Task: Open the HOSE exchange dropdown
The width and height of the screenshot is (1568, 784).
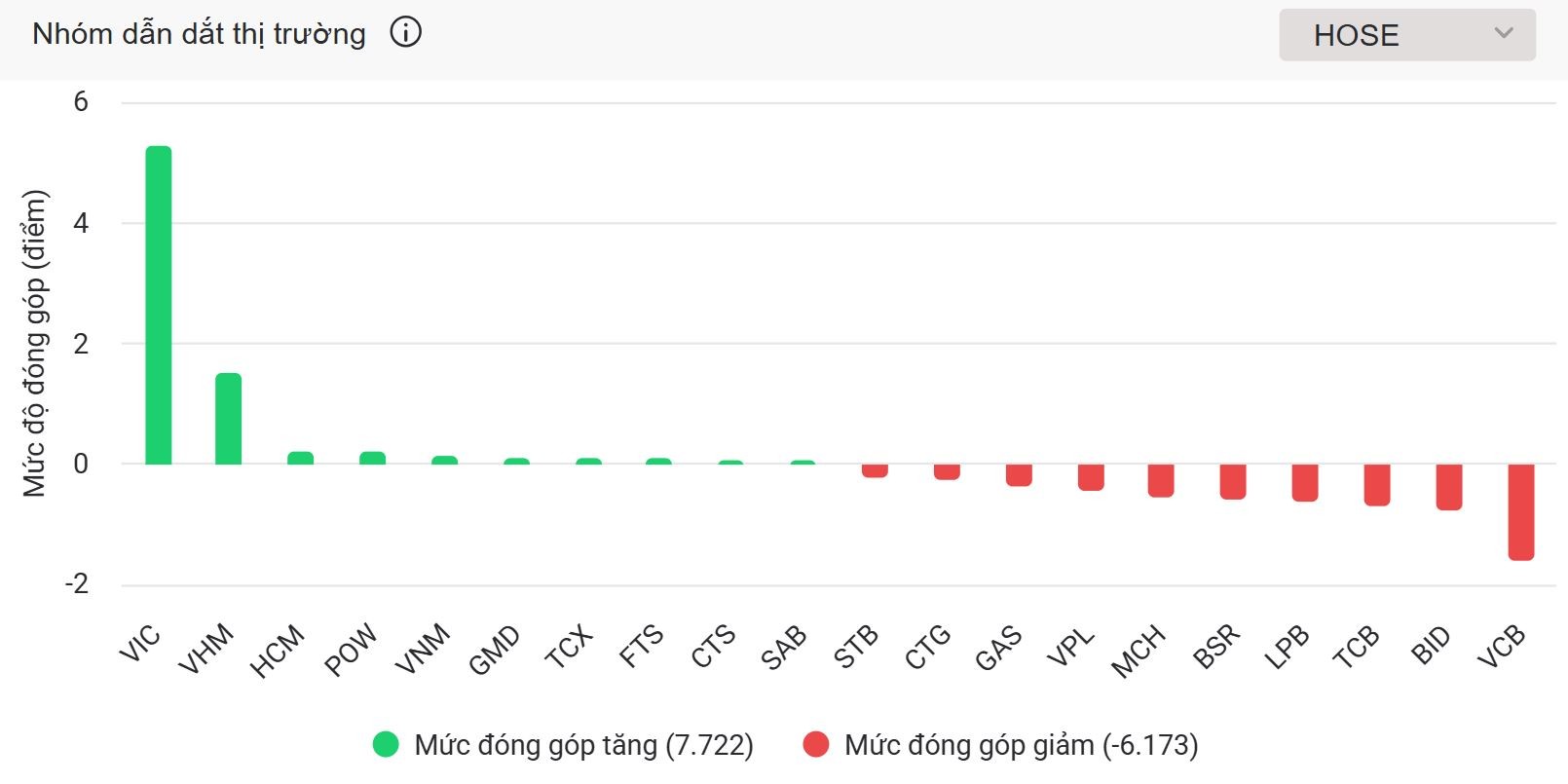Action: pyautogui.click(x=1406, y=35)
